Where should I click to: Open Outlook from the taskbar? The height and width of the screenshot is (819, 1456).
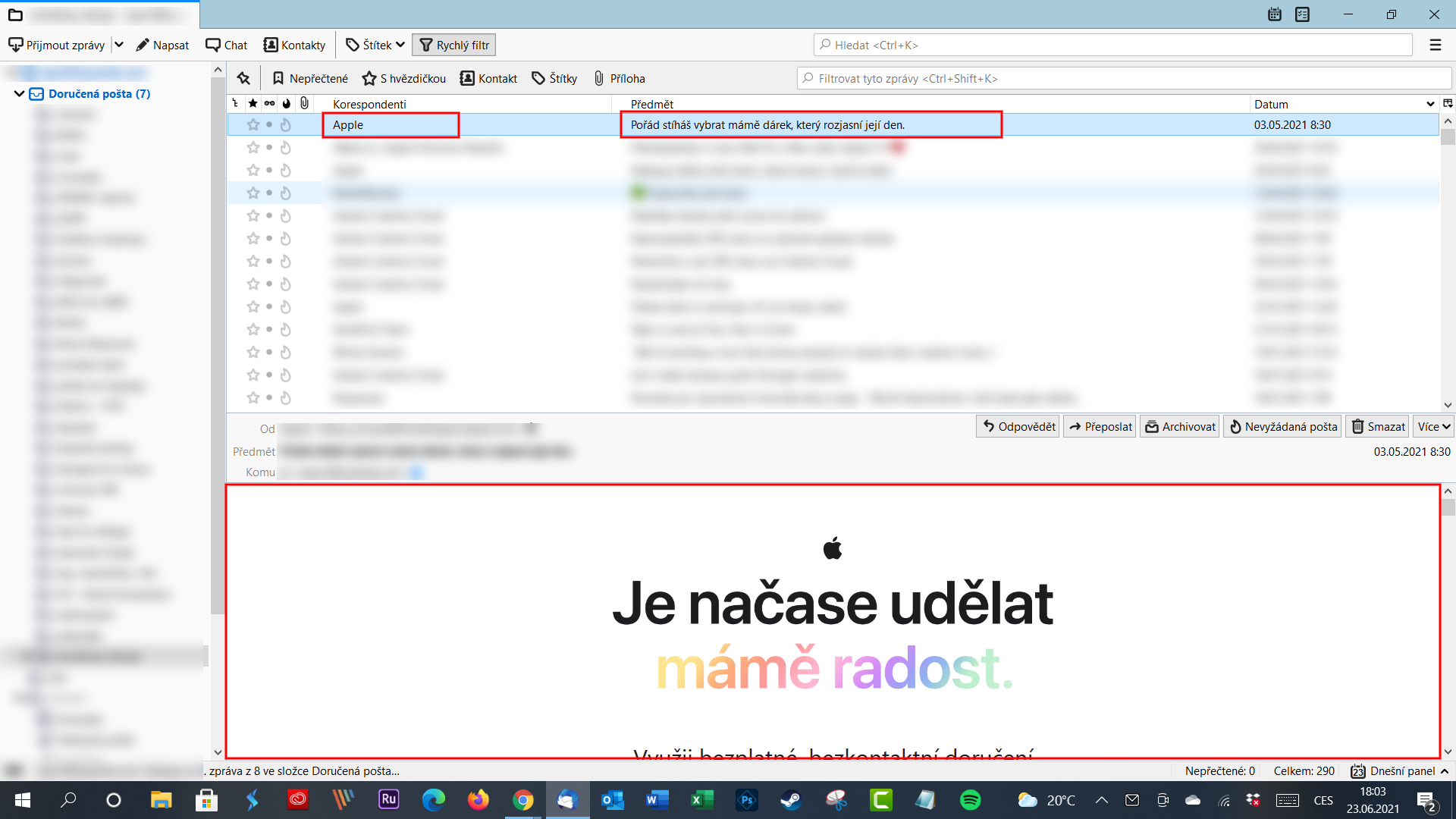click(x=612, y=800)
